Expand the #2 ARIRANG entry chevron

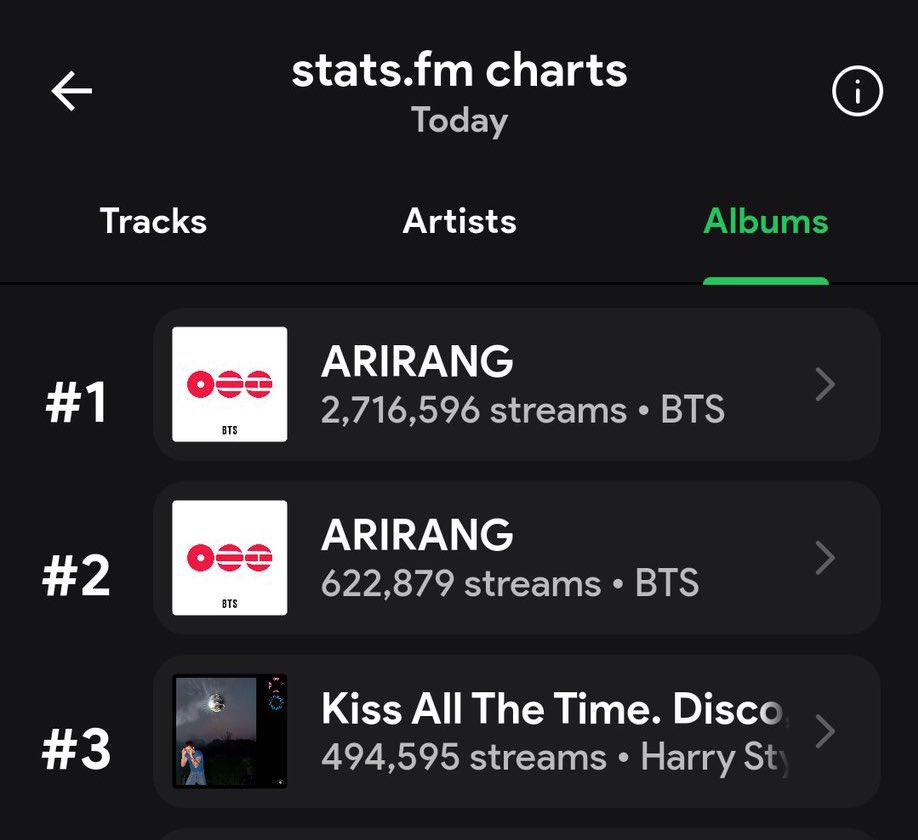click(x=825, y=558)
